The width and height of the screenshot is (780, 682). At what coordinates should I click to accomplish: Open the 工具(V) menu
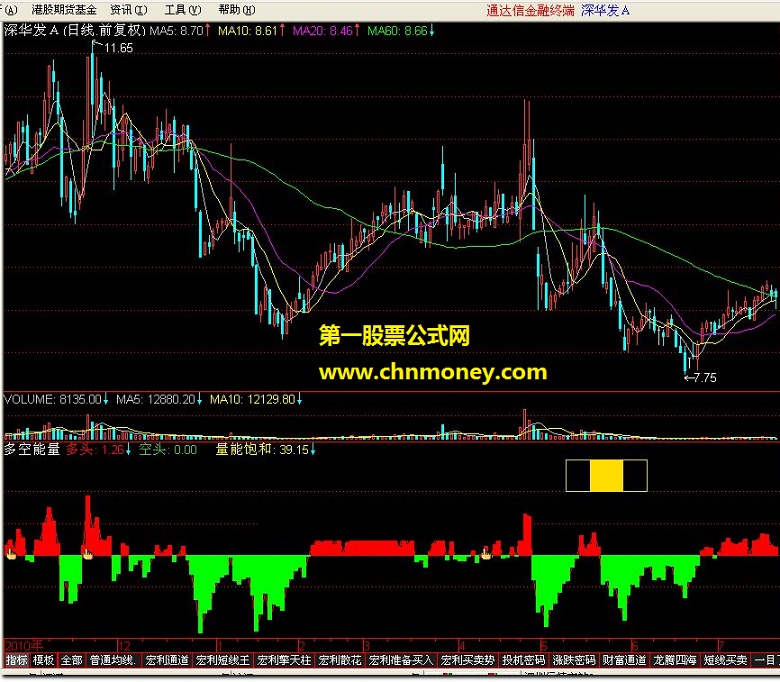183,10
